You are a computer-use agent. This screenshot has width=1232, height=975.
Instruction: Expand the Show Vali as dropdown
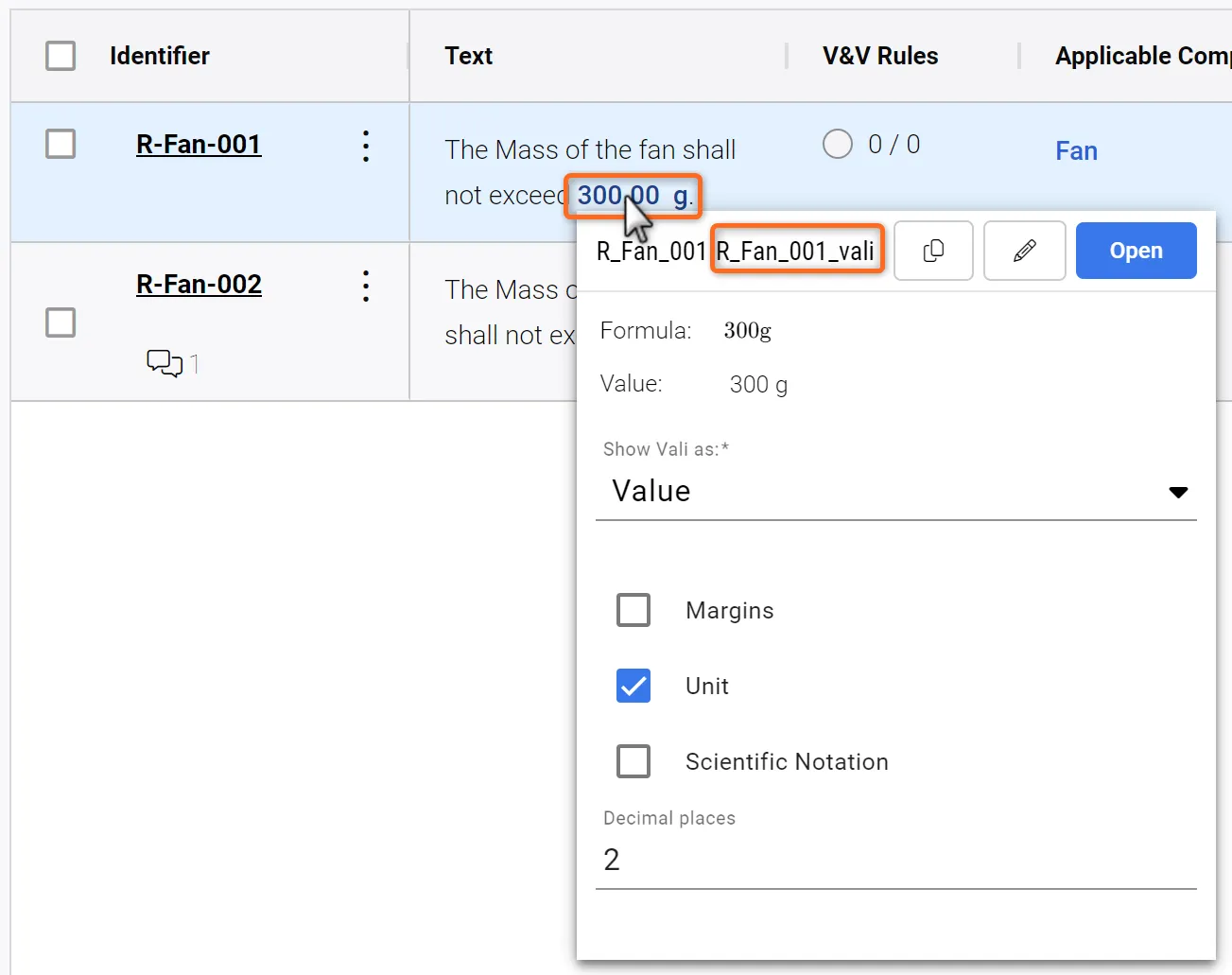pos(895,492)
